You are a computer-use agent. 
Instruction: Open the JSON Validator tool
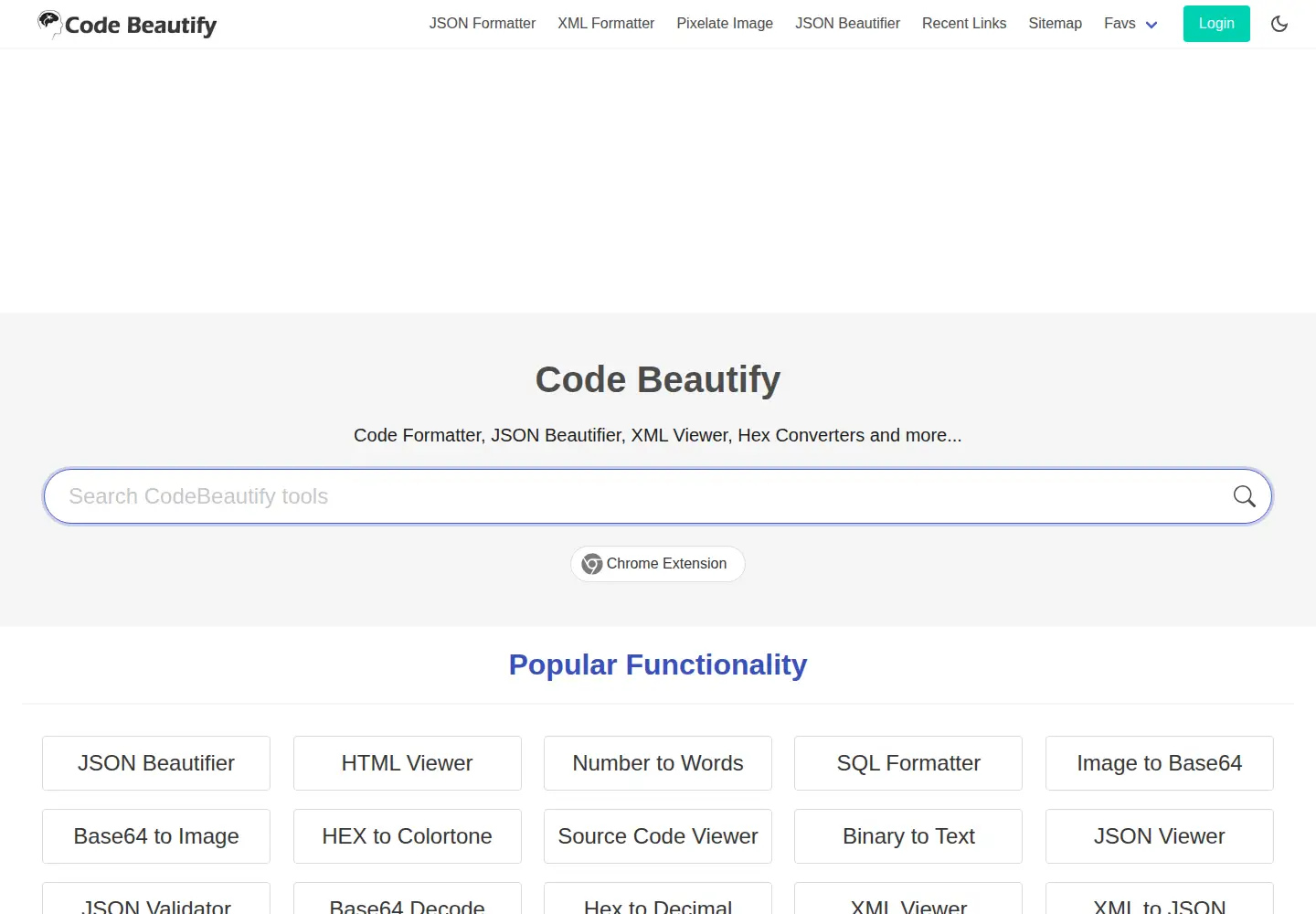tap(156, 898)
